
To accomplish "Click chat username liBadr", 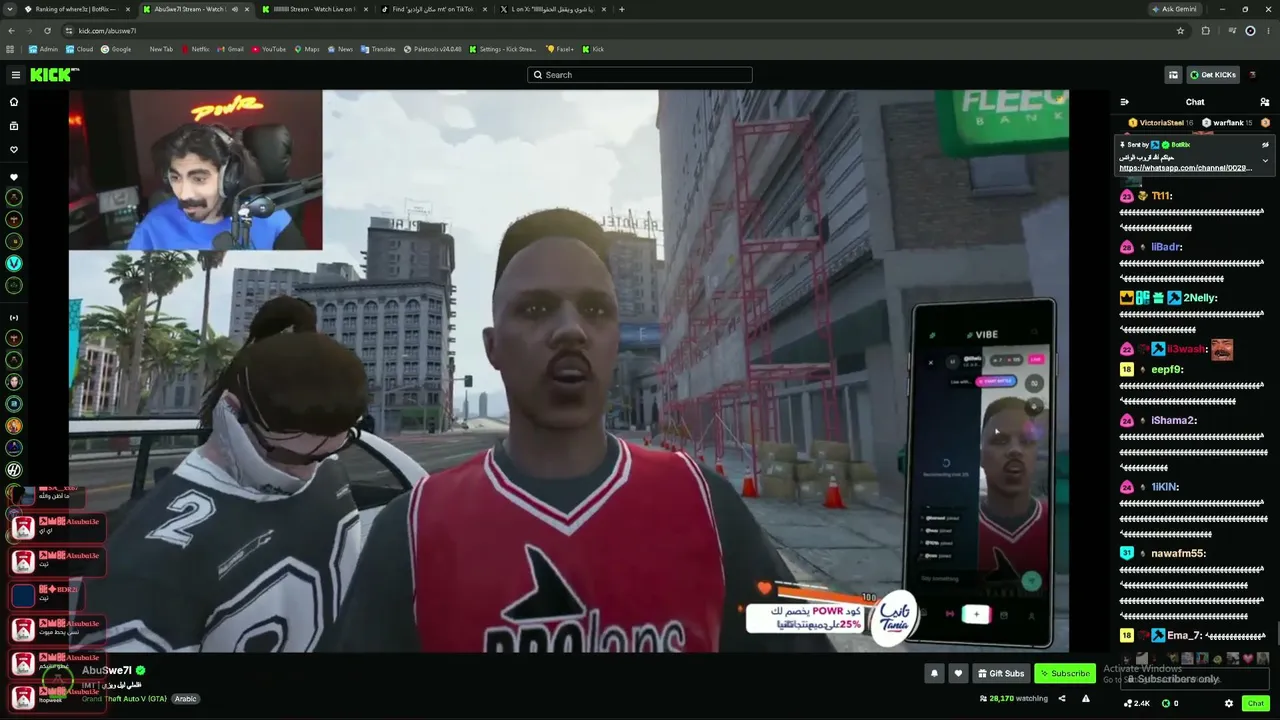I will (1167, 247).
